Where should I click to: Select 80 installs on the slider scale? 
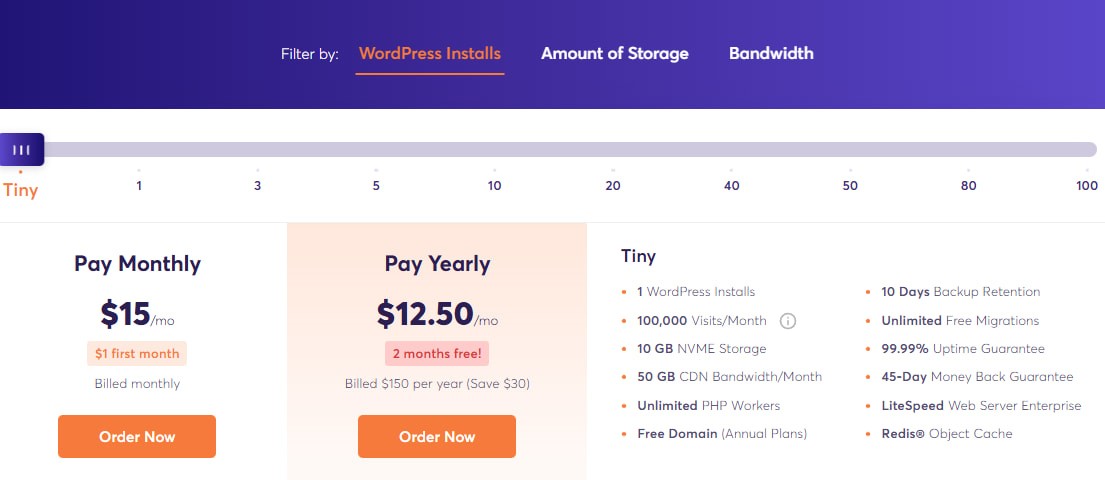point(969,186)
